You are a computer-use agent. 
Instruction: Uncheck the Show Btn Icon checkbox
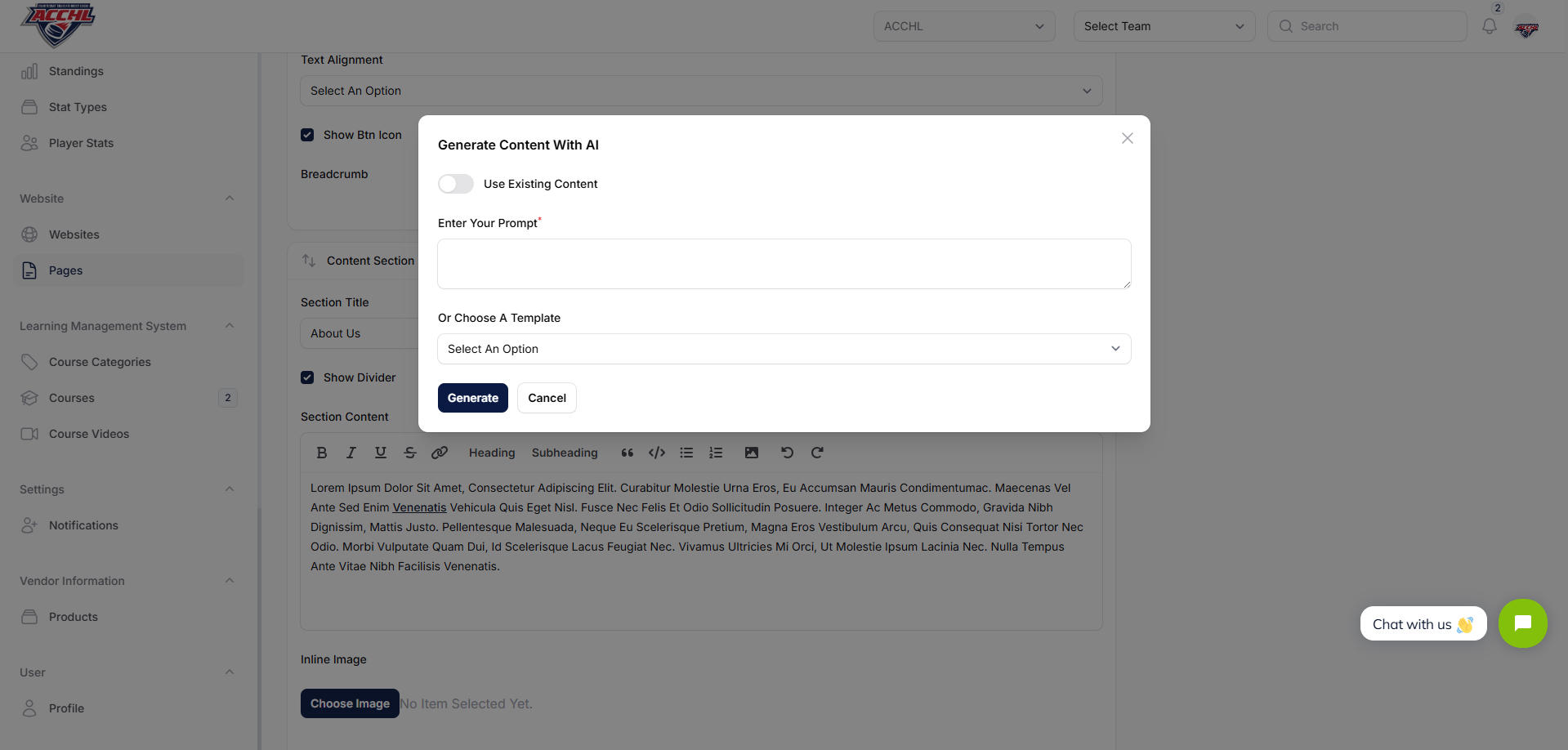click(x=307, y=135)
